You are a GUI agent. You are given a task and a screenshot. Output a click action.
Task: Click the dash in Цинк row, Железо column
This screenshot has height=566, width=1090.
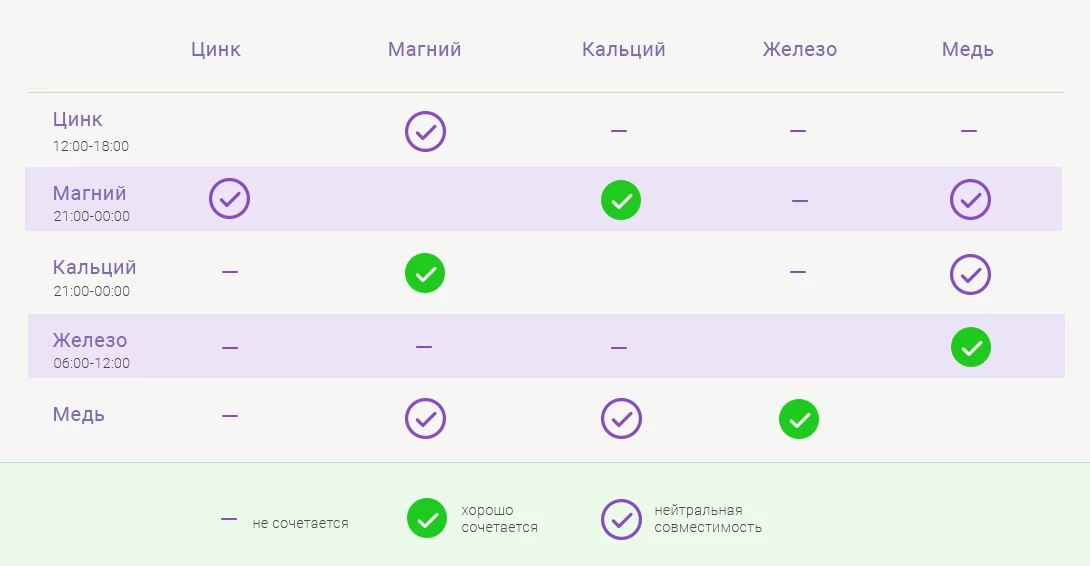pos(798,131)
